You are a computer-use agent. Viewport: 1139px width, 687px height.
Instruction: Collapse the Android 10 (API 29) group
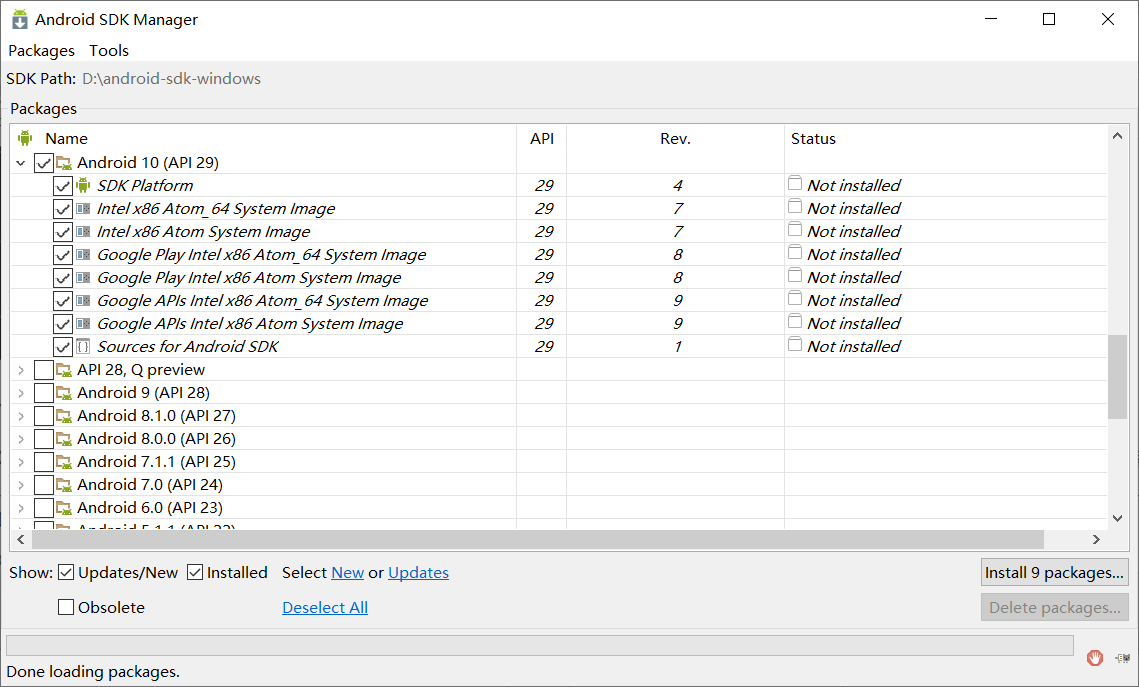tap(21, 162)
